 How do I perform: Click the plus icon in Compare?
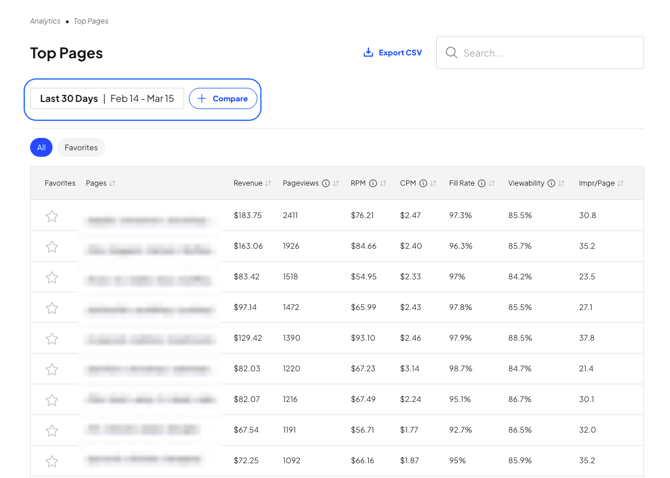coord(202,99)
